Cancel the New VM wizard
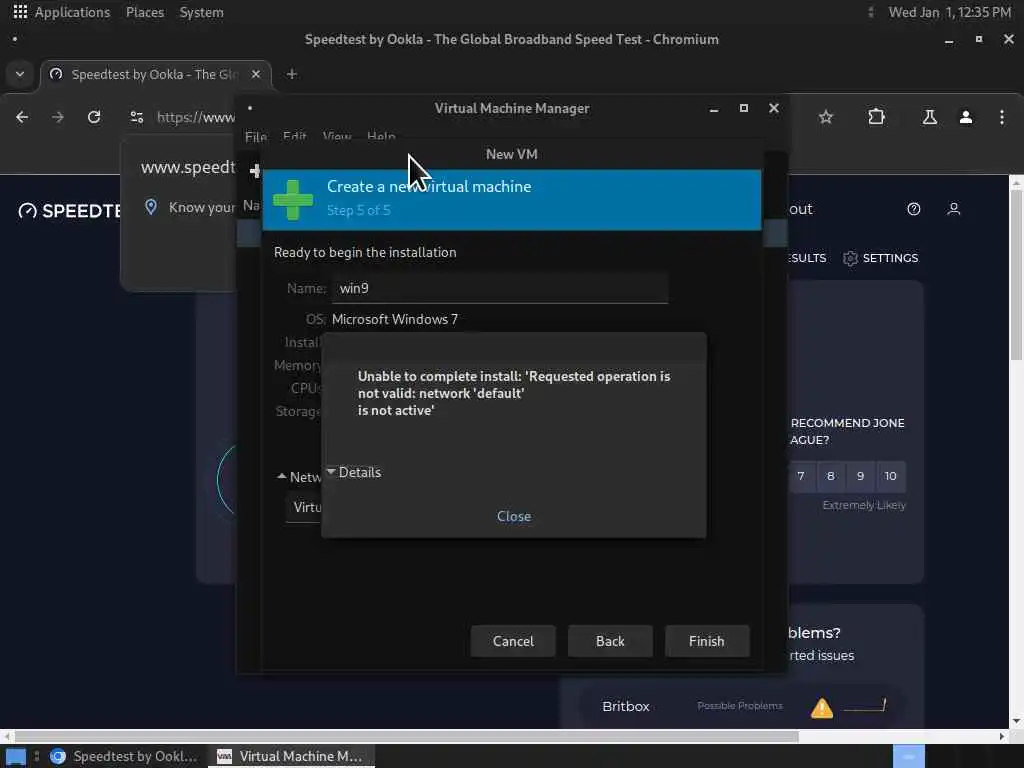Viewport: 1024px width, 768px height. point(513,641)
